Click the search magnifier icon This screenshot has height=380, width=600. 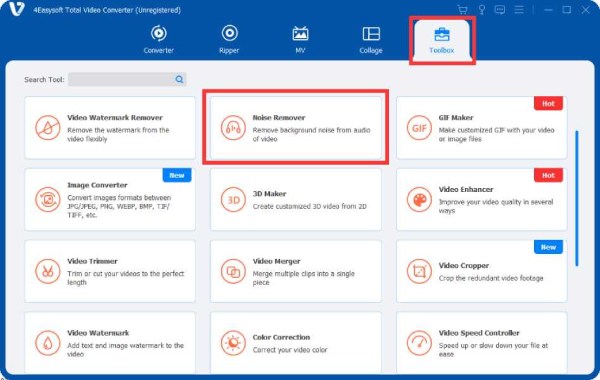click(179, 80)
